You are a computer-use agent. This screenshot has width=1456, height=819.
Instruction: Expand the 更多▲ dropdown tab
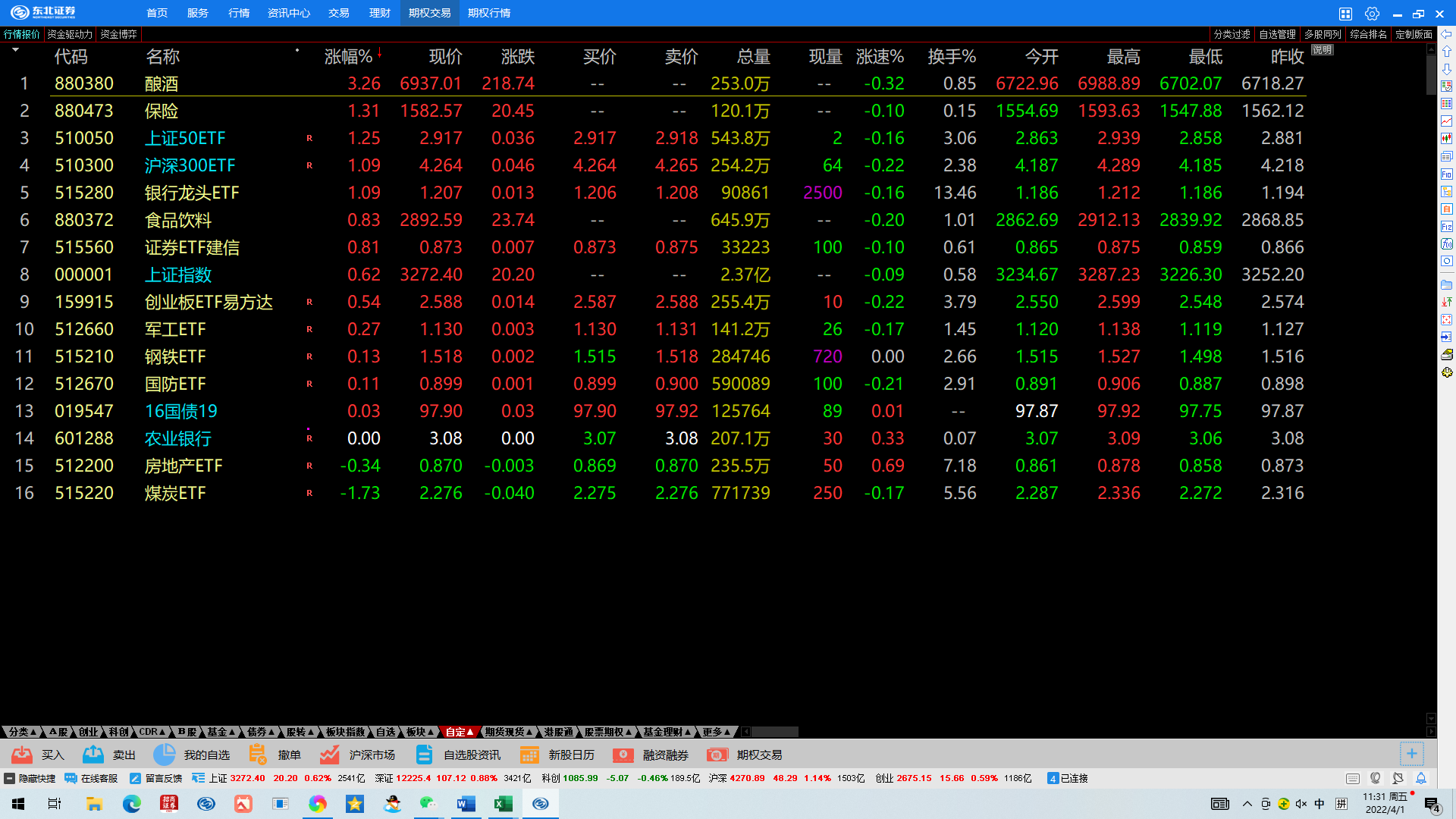tap(716, 732)
